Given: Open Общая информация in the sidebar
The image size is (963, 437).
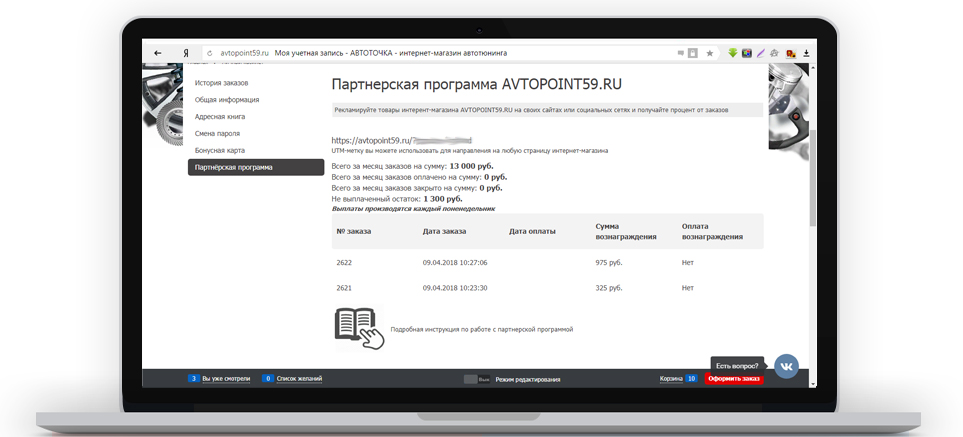Looking at the screenshot, I should (227, 99).
